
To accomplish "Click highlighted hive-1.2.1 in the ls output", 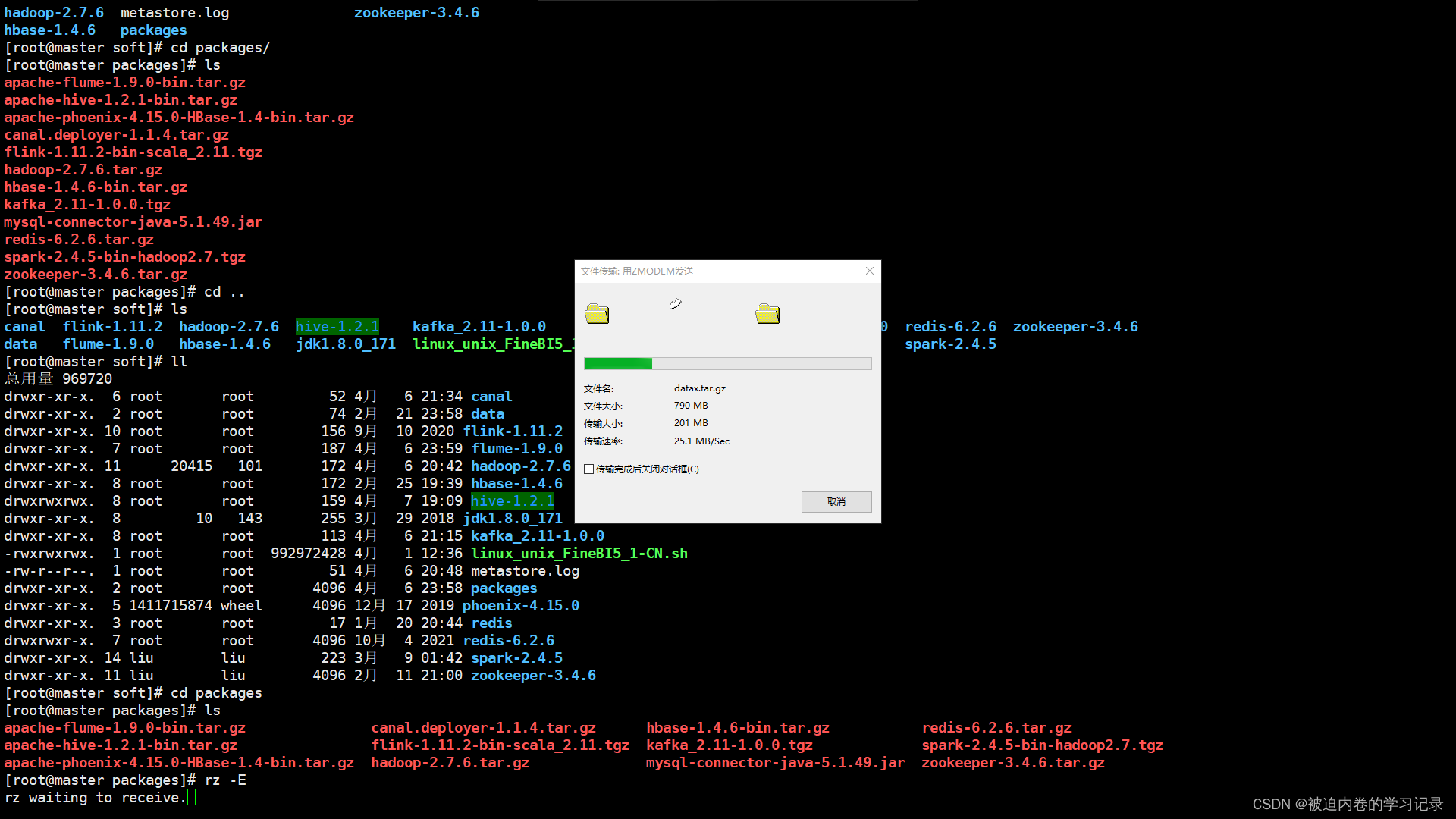I will (337, 327).
